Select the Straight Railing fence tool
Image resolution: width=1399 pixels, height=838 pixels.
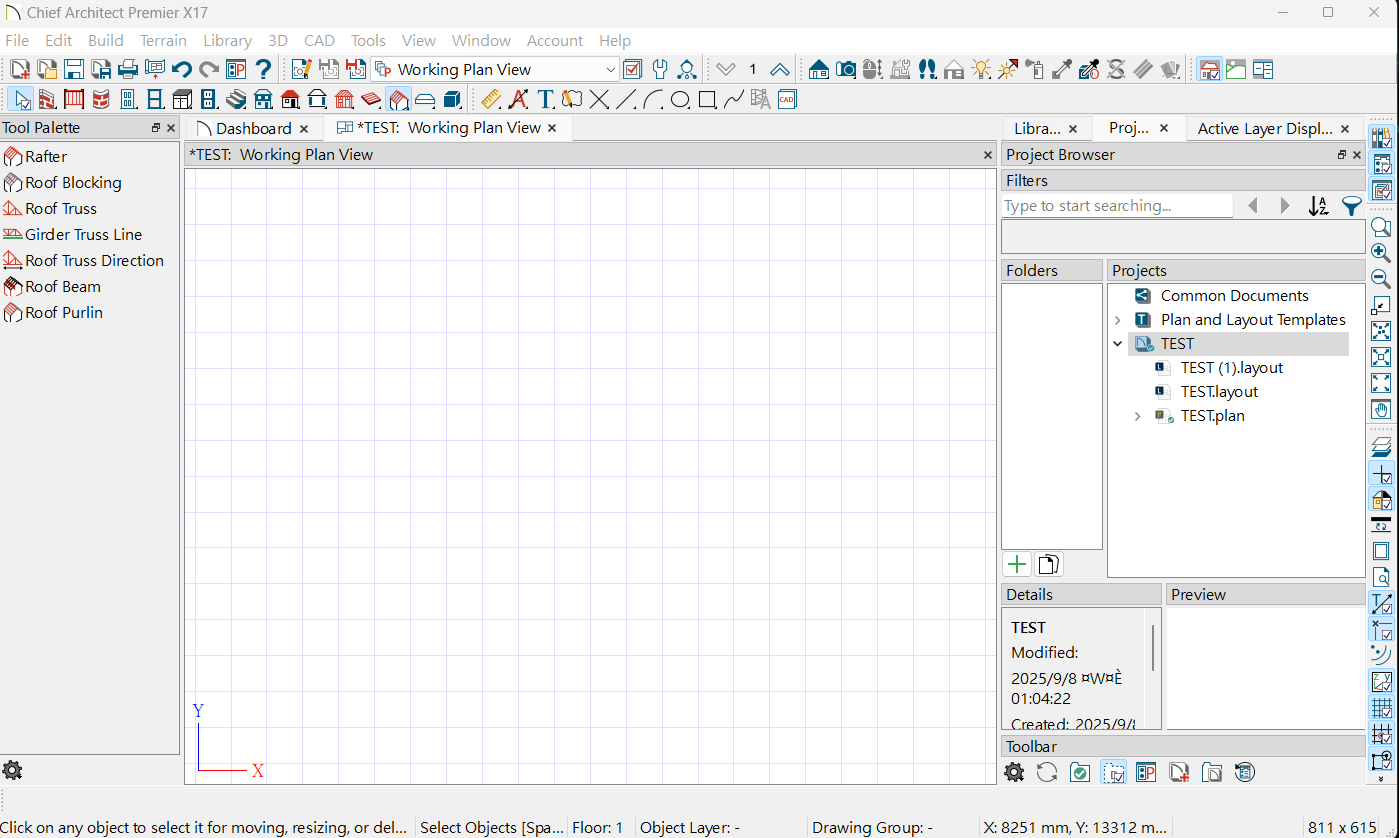click(74, 99)
